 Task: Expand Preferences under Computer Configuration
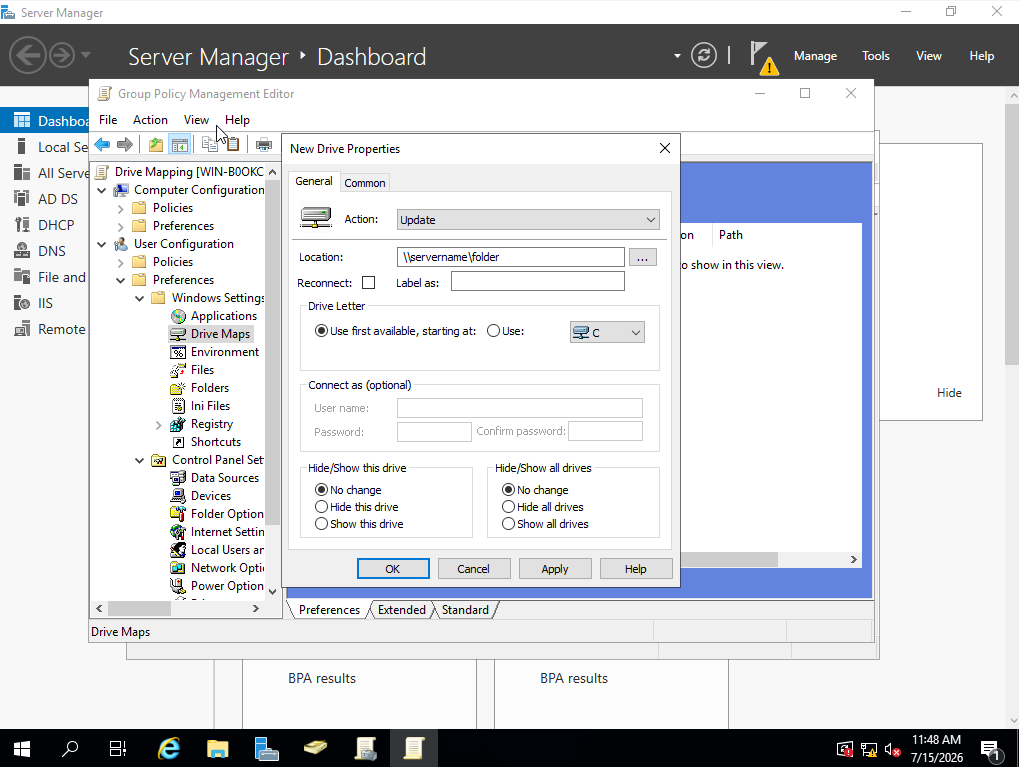(x=121, y=226)
